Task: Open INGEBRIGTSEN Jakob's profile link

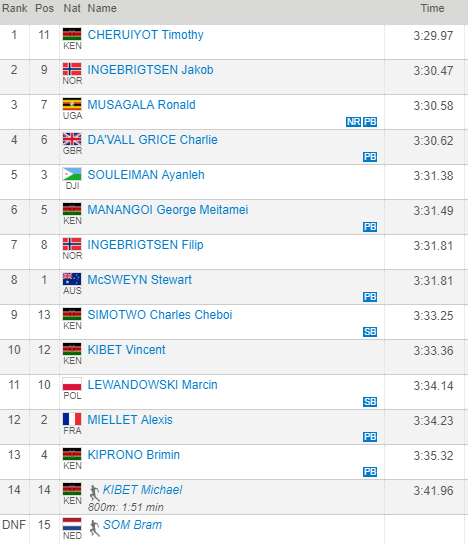Action: click(150, 70)
